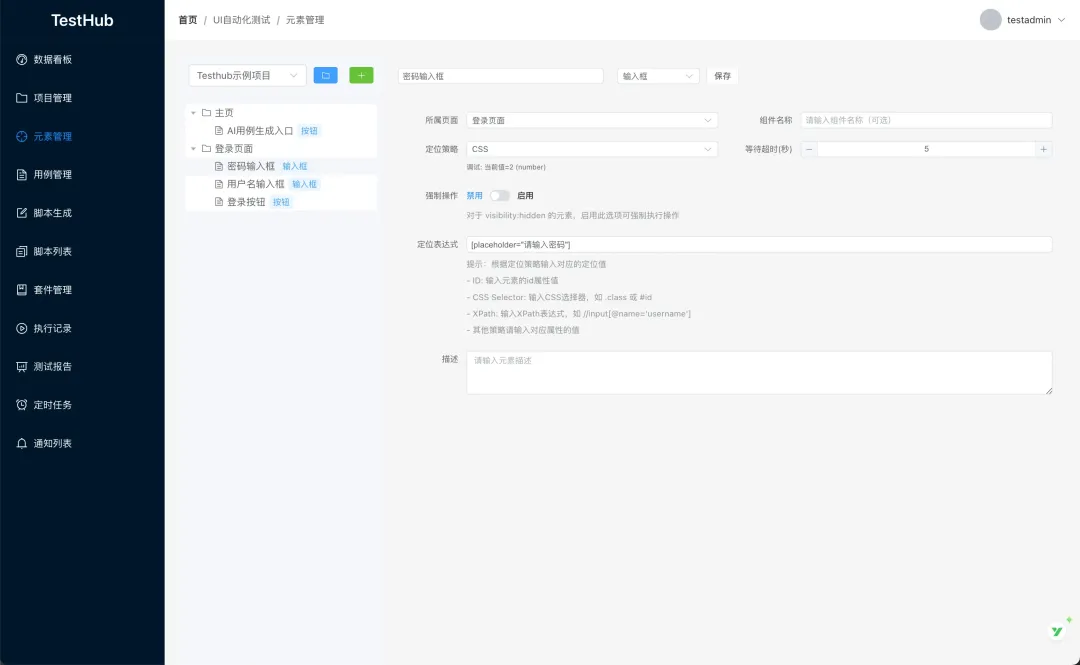Select the 项目管理 folder icon in sidebar

coord(24,97)
